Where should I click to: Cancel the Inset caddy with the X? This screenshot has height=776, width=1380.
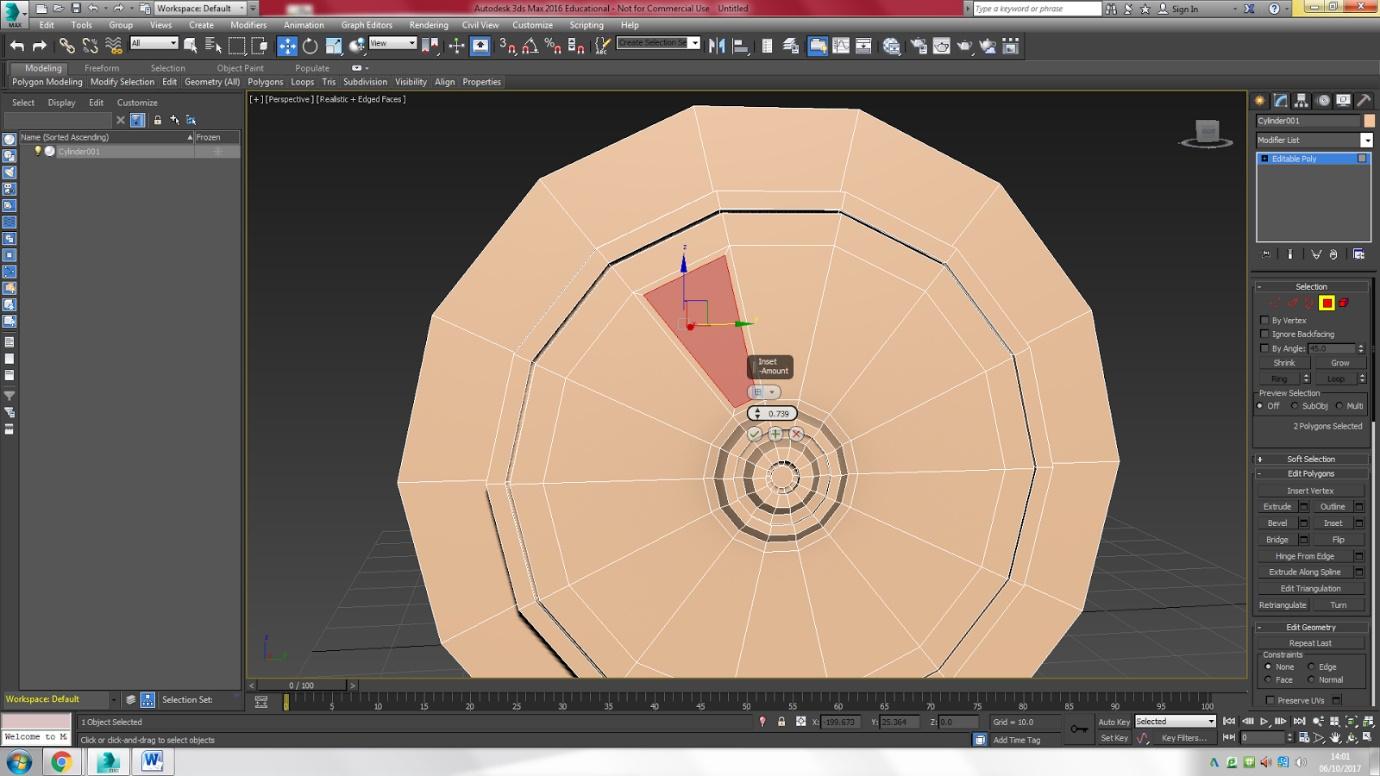tap(796, 434)
